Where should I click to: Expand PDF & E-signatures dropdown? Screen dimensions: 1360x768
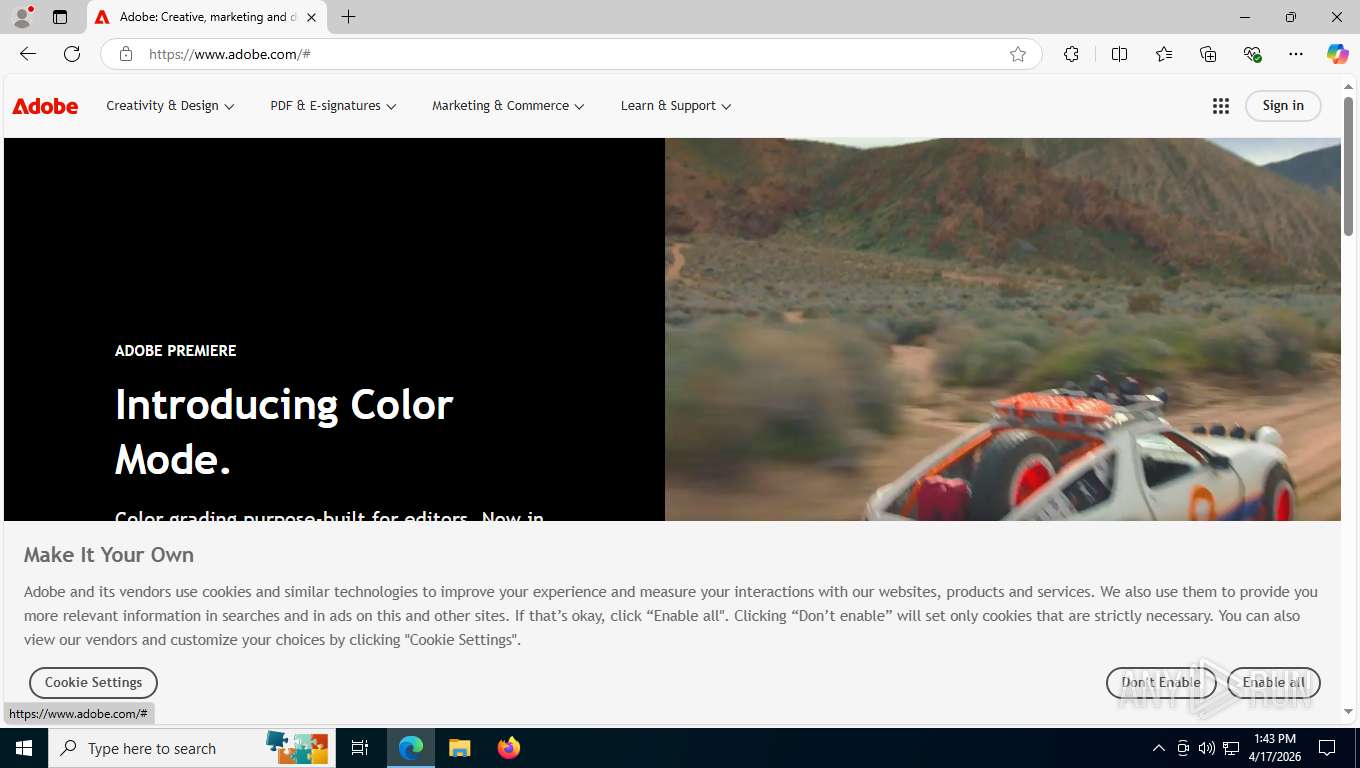coord(333,106)
